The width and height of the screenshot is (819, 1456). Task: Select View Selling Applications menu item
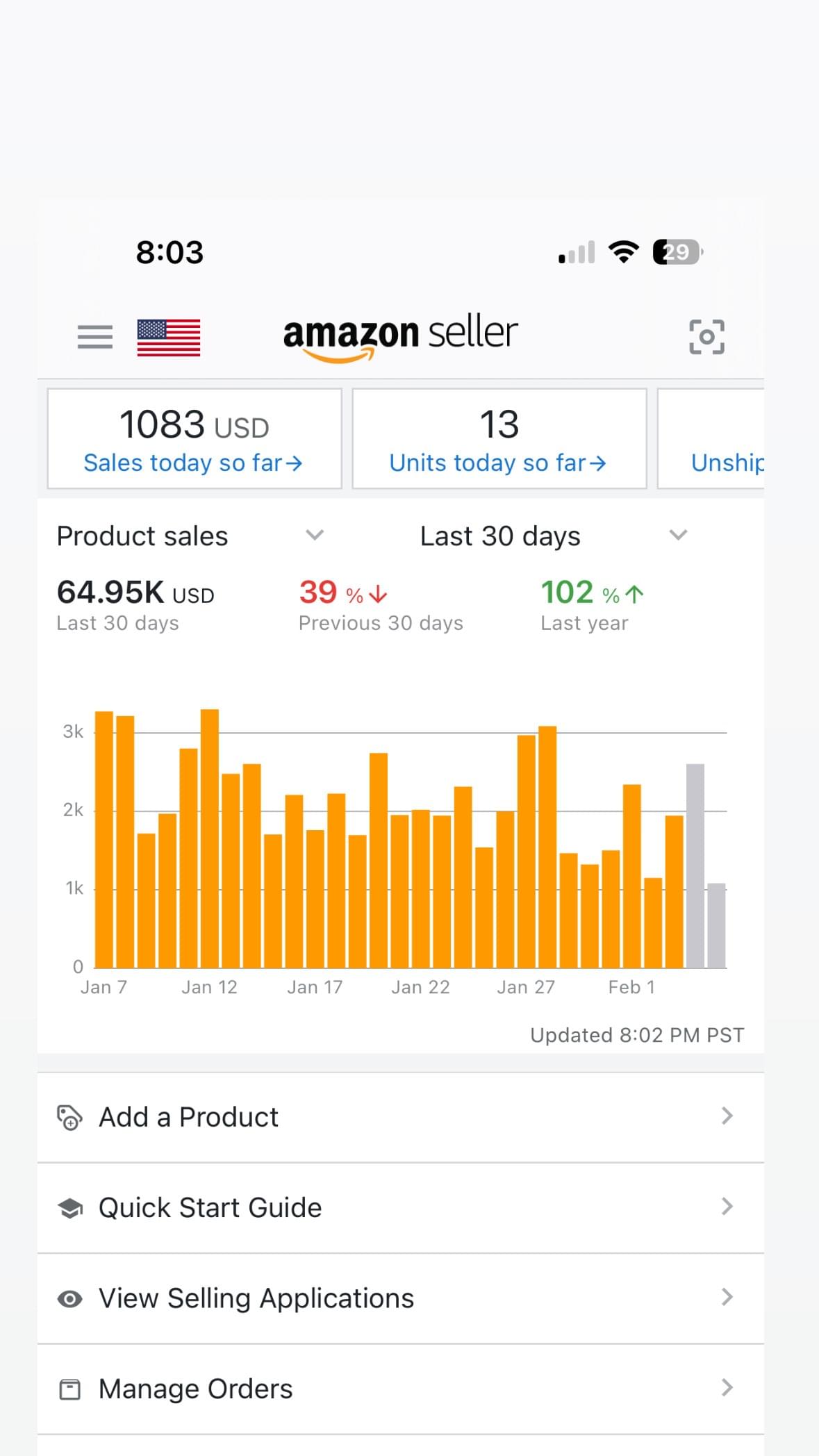pyautogui.click(x=400, y=1298)
